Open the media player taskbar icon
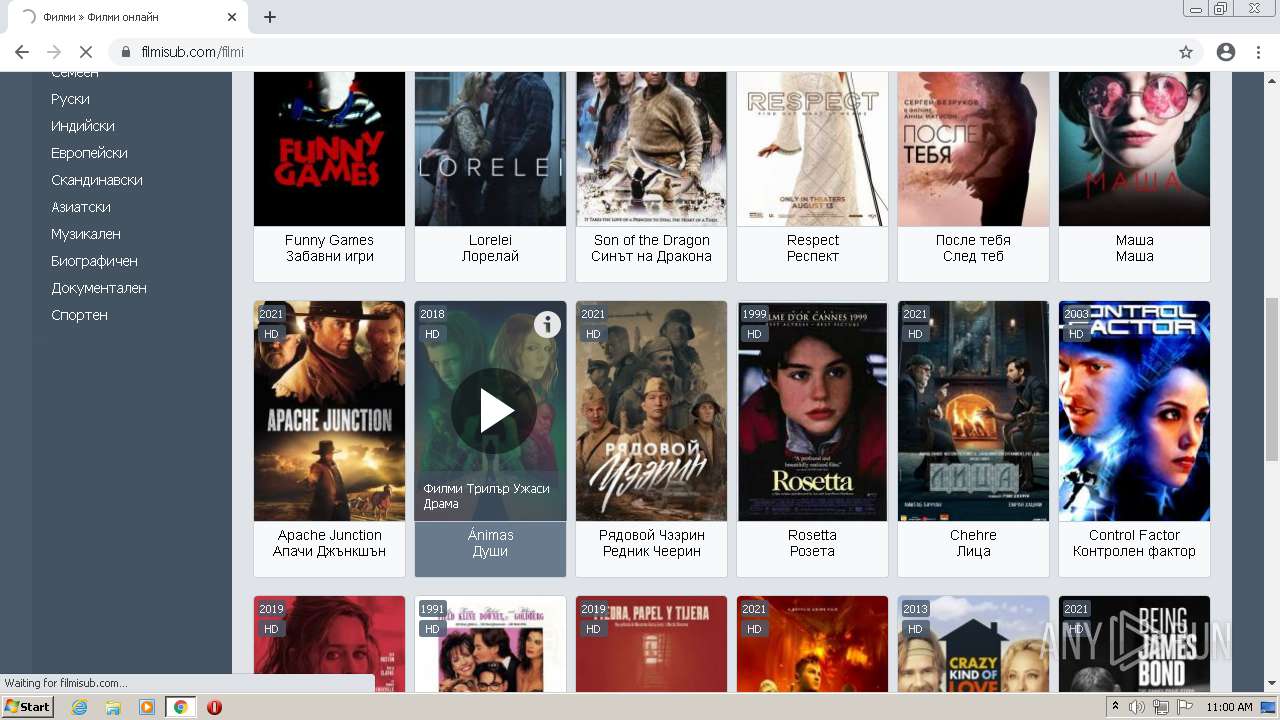 [147, 707]
